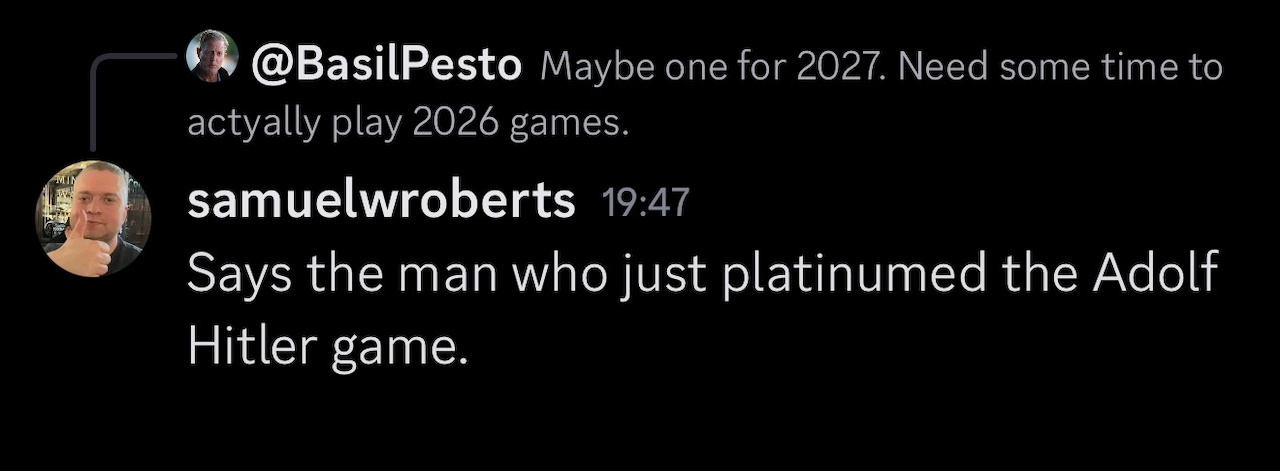Open samuelwroberts' thumbs-up profile avatar
Screen dimensions: 1280x471
tap(92, 218)
